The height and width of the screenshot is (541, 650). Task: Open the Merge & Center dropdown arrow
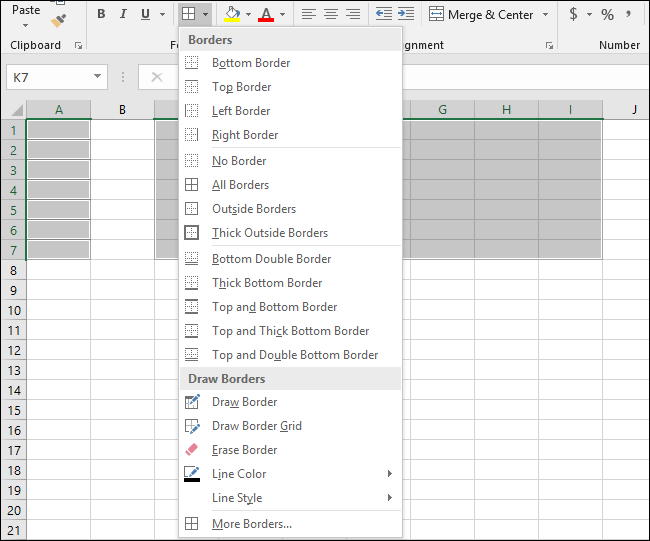545,14
